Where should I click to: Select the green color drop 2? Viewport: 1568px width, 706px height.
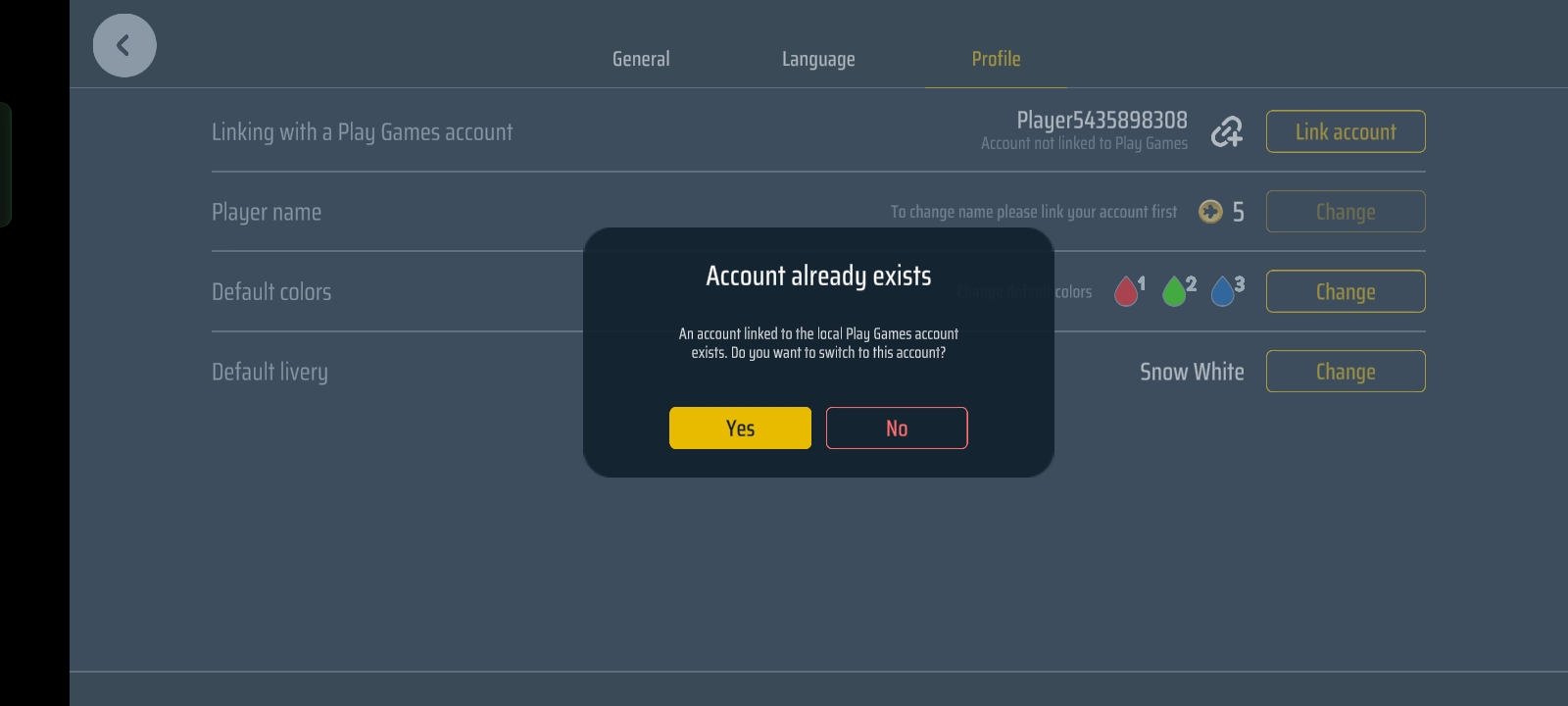coord(1175,291)
